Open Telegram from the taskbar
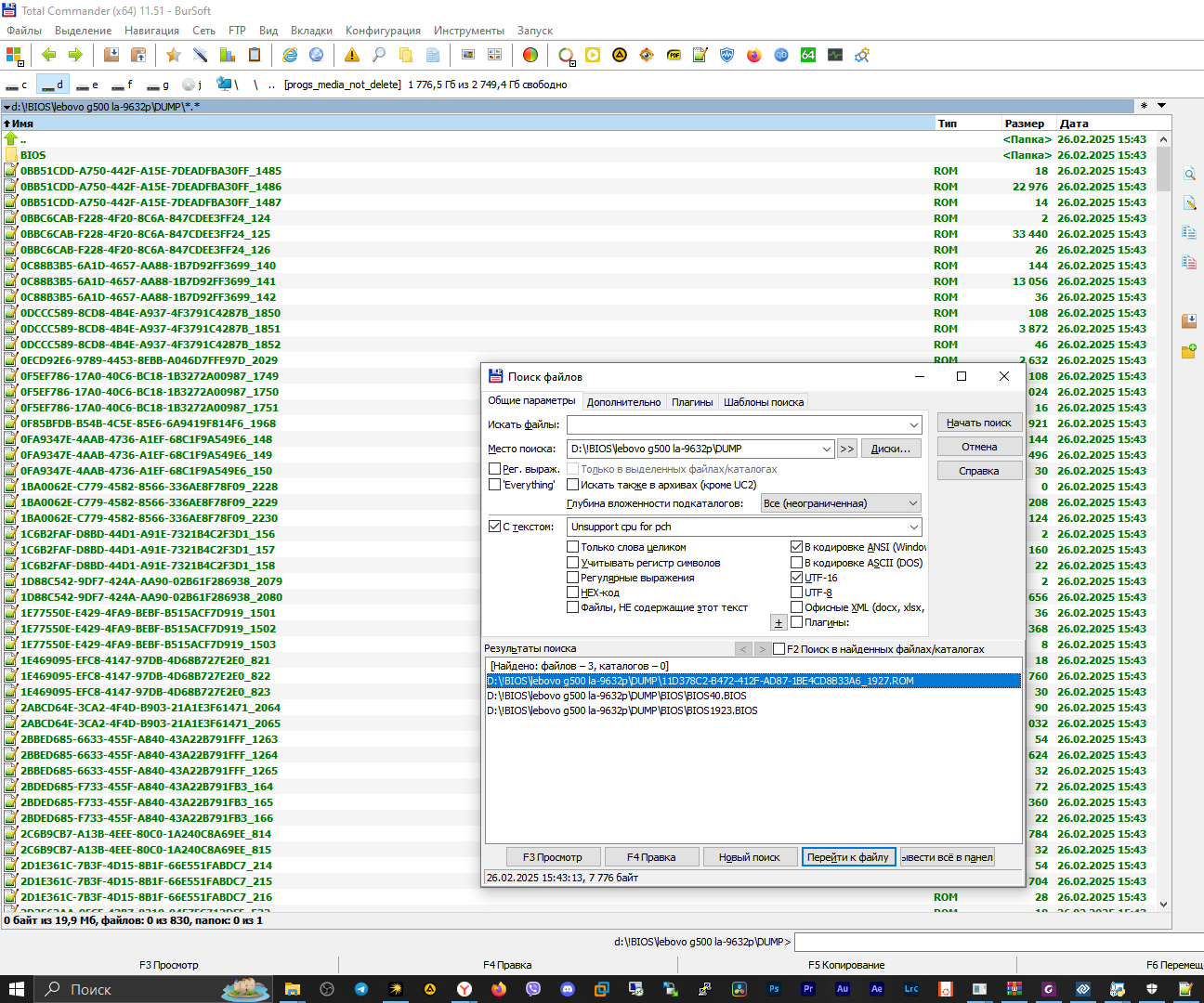Viewport: 1204px width, 1003px height. [361, 989]
